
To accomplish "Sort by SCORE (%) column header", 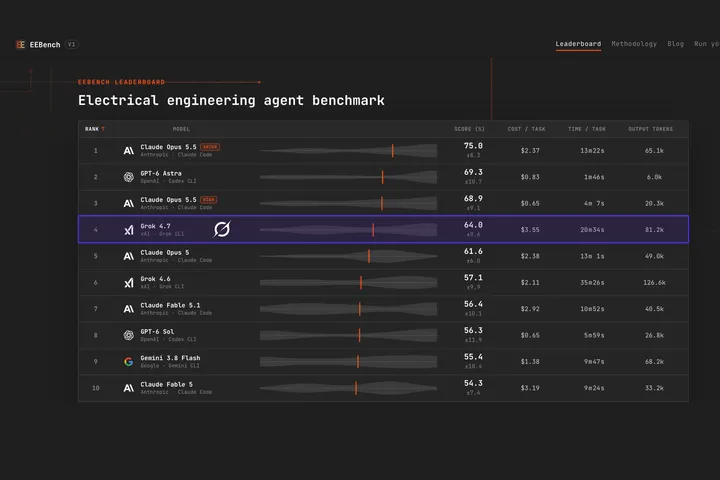I will (x=469, y=129).
